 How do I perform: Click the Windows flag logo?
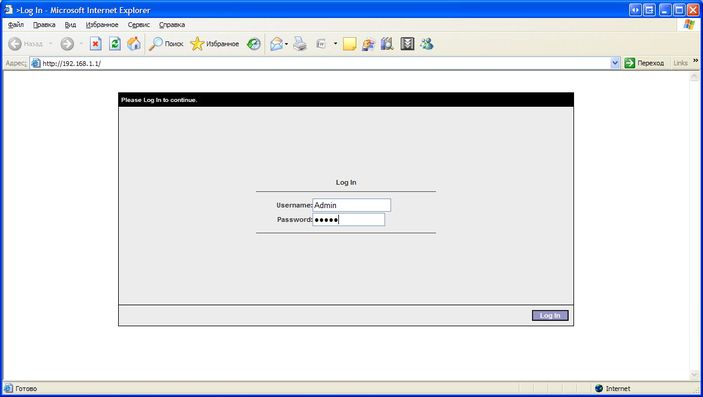[689, 25]
